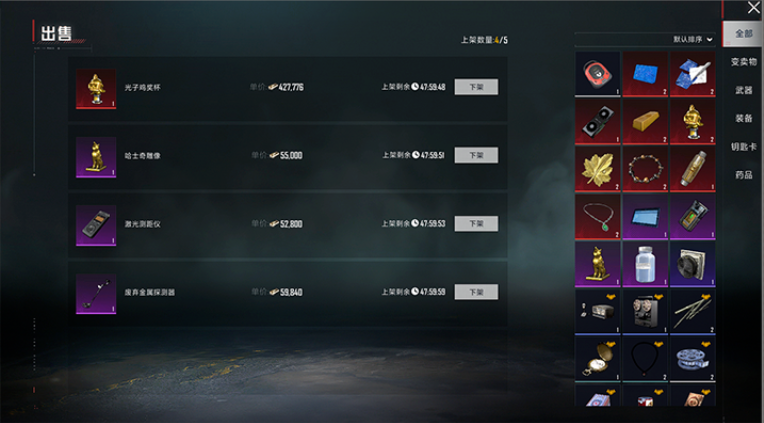Select the pocket watch inventory item

(x=597, y=358)
